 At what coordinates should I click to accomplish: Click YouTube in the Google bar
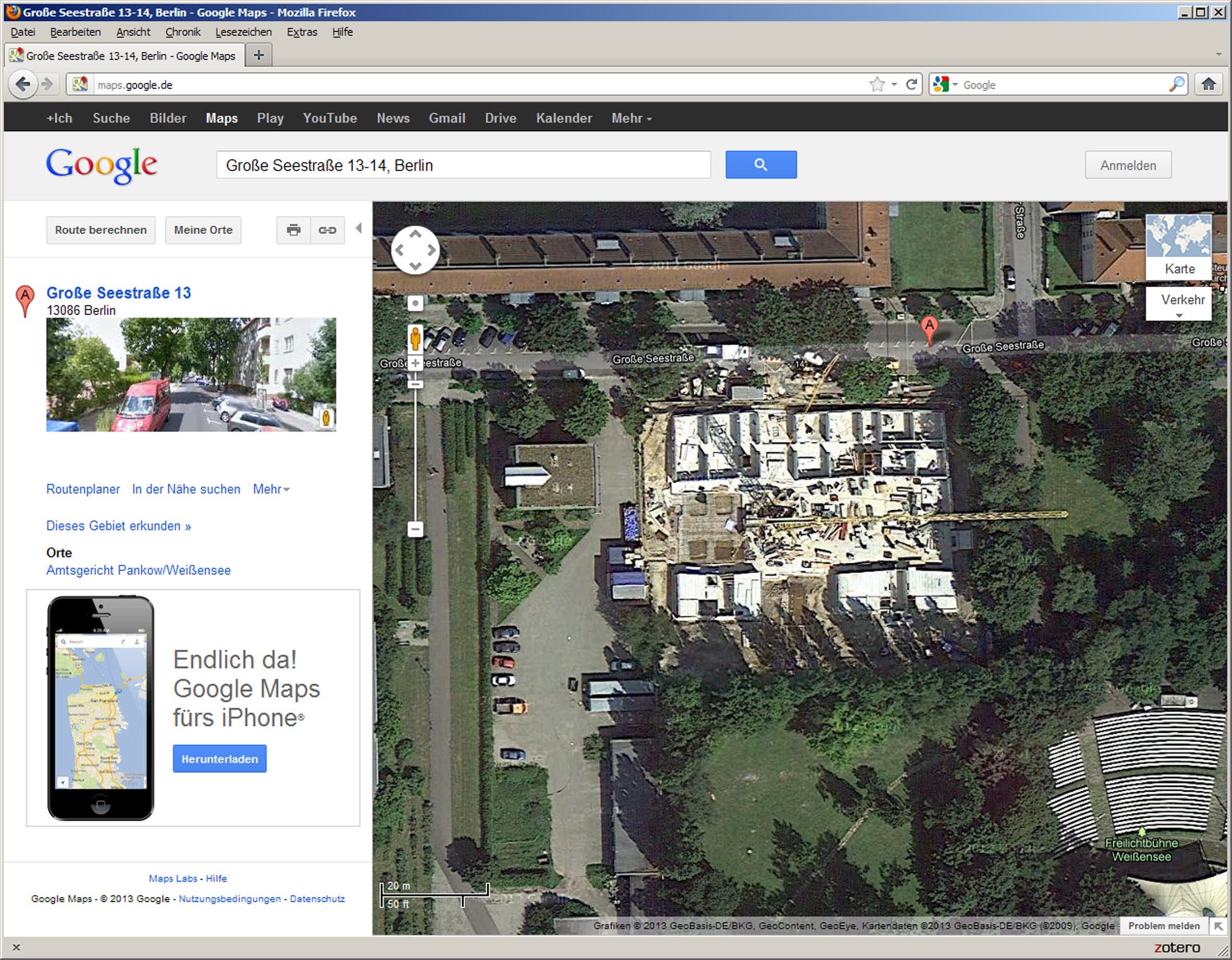click(x=330, y=118)
